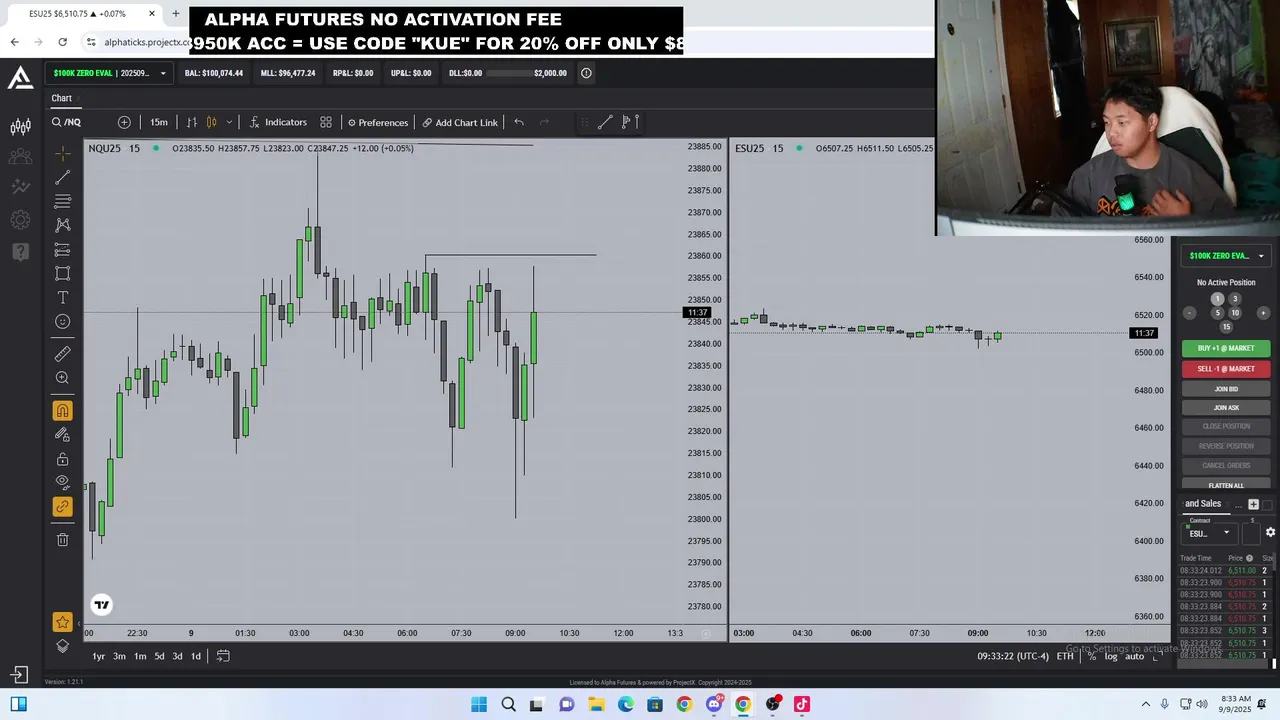Open the go to date calendar icon
This screenshot has height=720, width=1280.
pyautogui.click(x=223, y=656)
